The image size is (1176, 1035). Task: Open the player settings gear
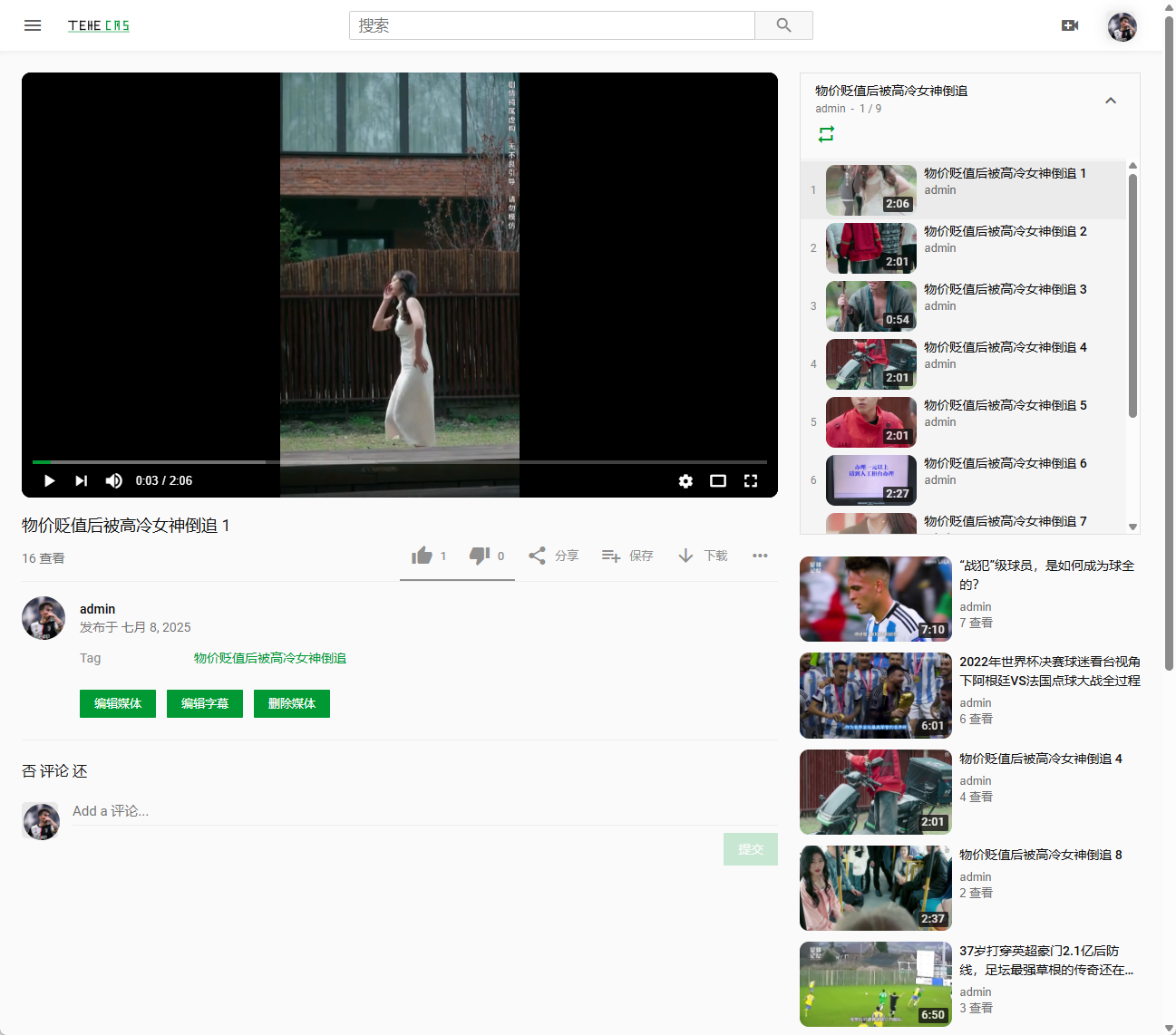685,481
